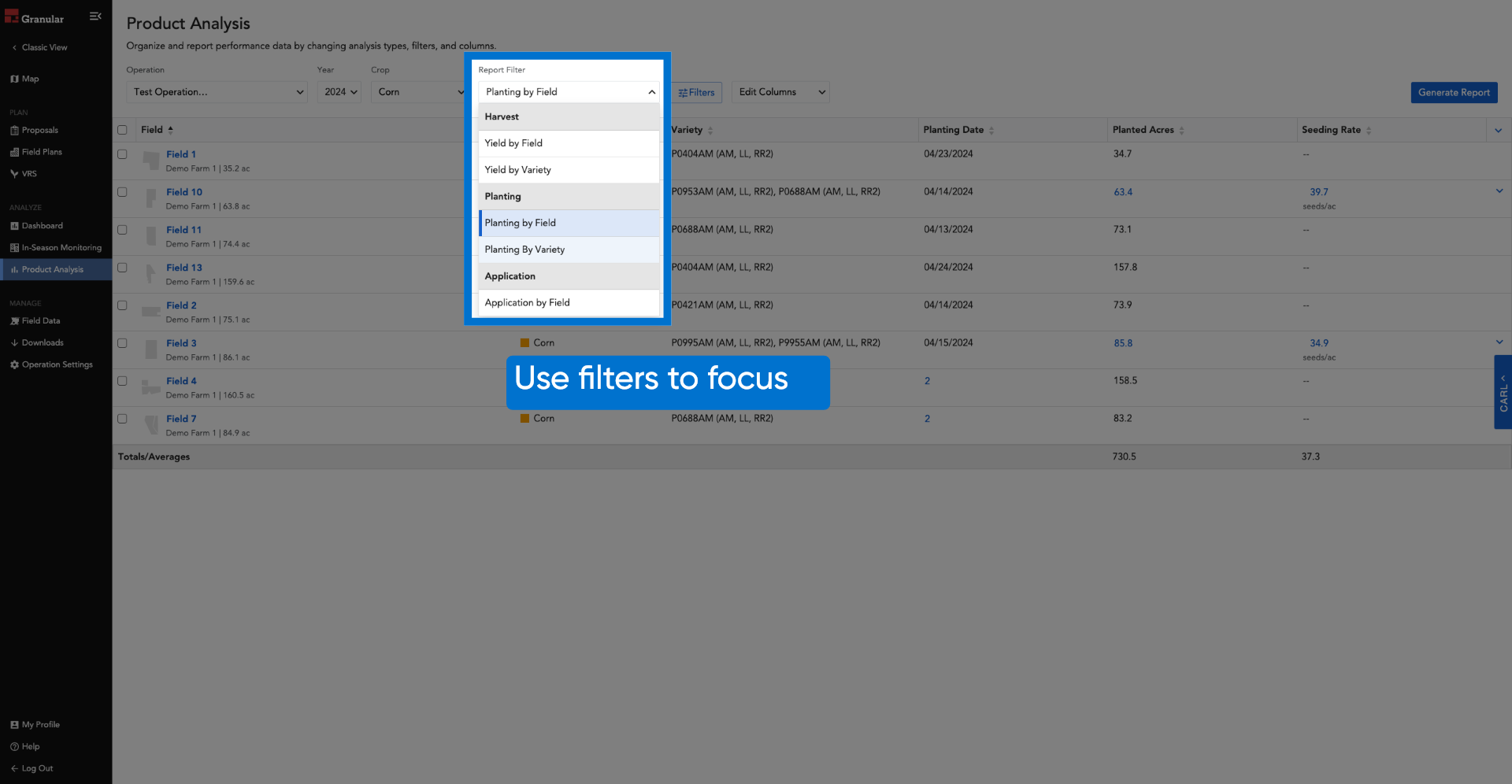Click the Field 4 planting date link 2

927,381
